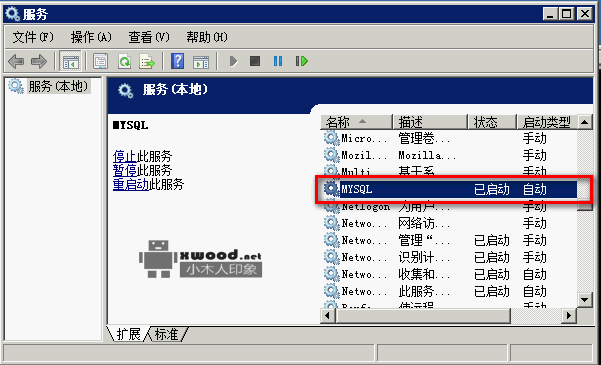
Task: Click the 重启动 link to restart service
Action: click(x=130, y=184)
